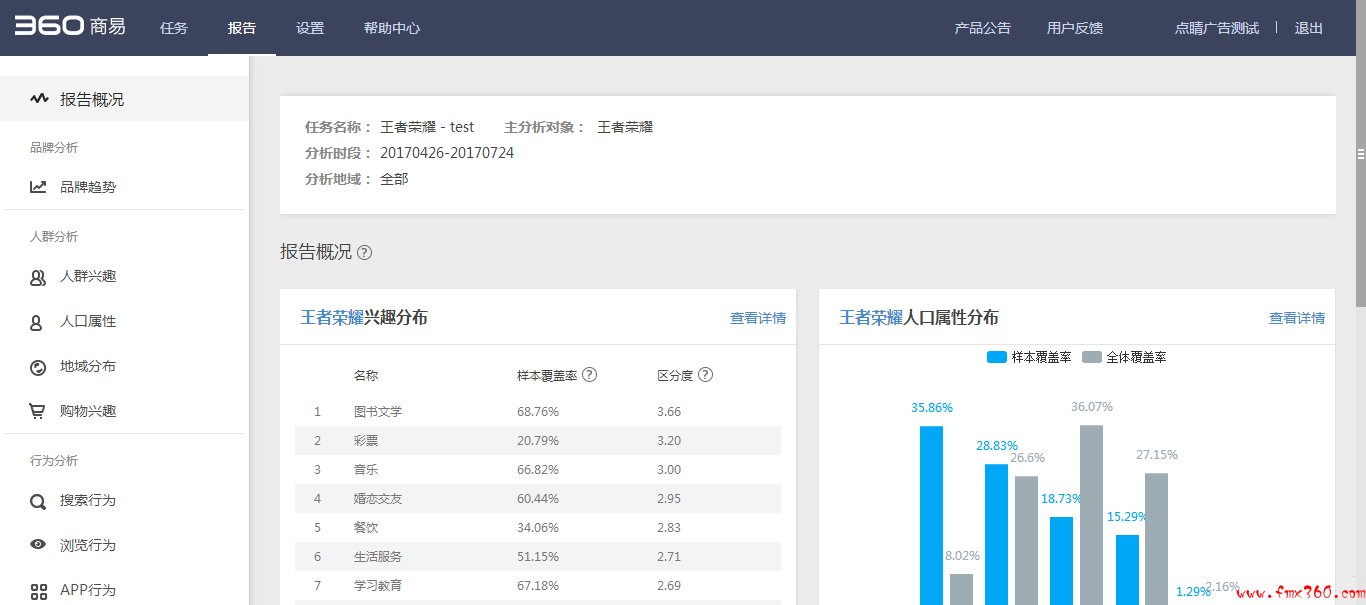Click the 彩票 row name
Screen dimensions: 1366x605
[x=366, y=440]
